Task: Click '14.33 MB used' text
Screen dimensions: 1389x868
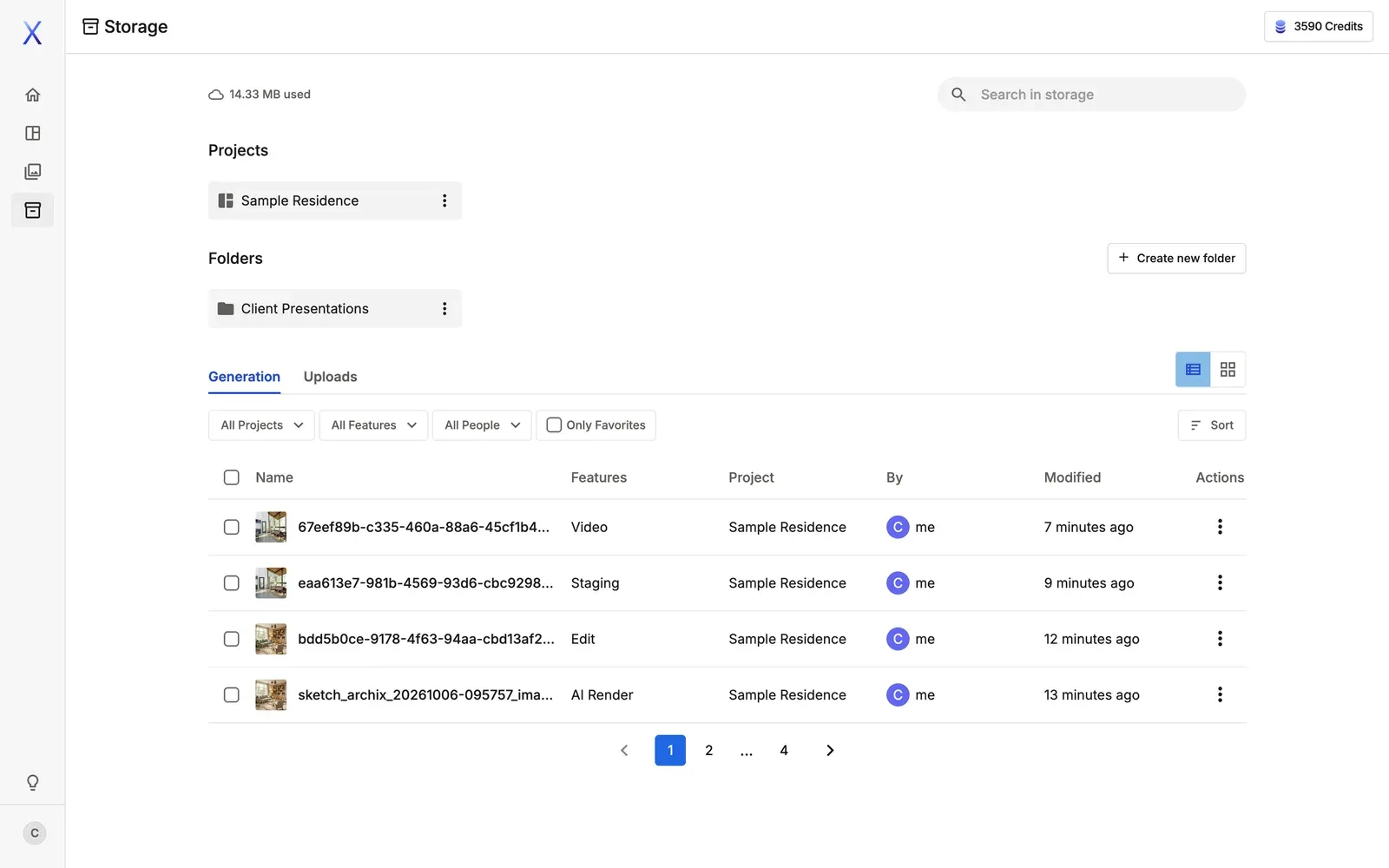Action: tap(270, 95)
